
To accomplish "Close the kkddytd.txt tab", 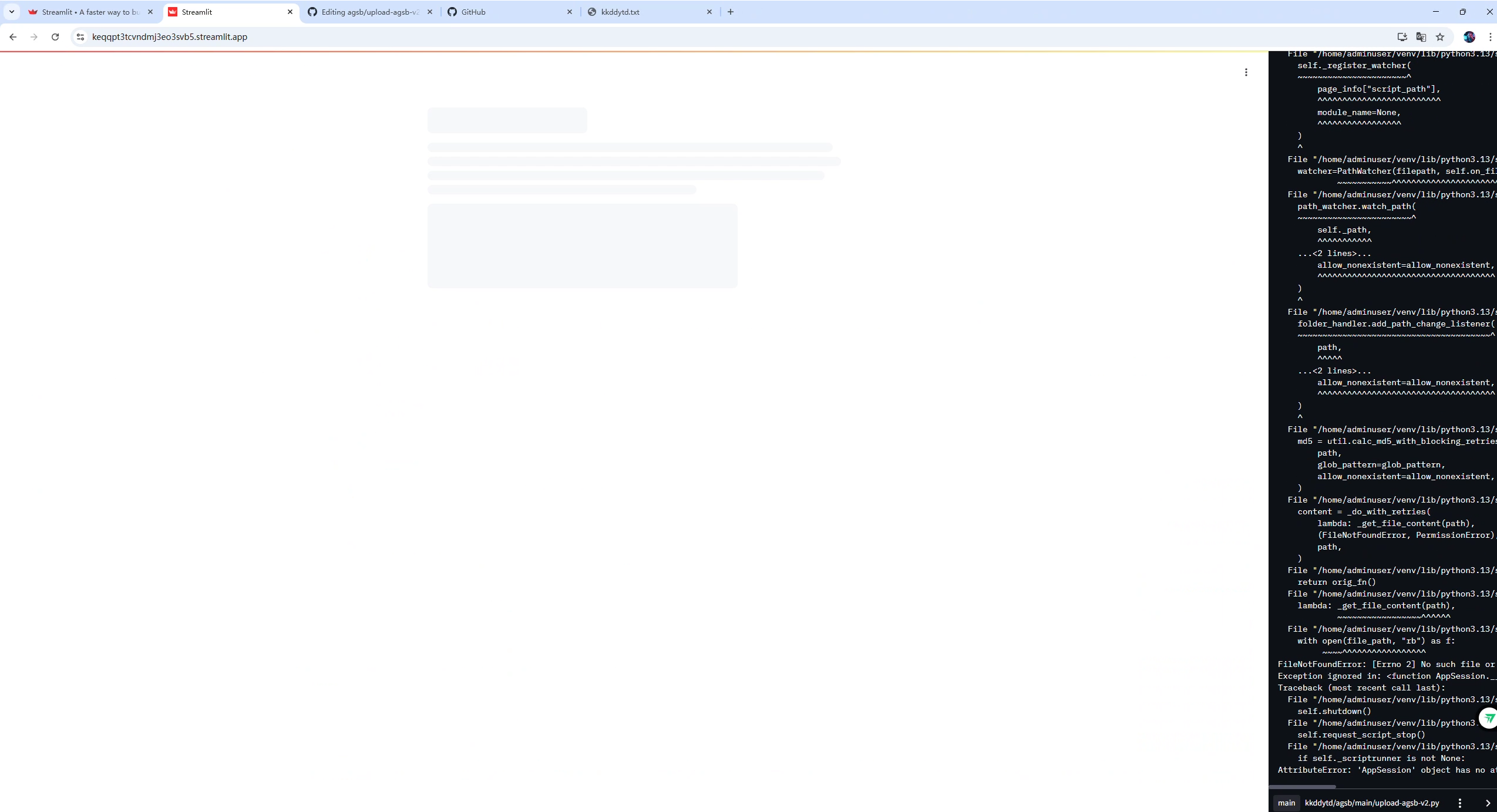I will (x=709, y=12).
